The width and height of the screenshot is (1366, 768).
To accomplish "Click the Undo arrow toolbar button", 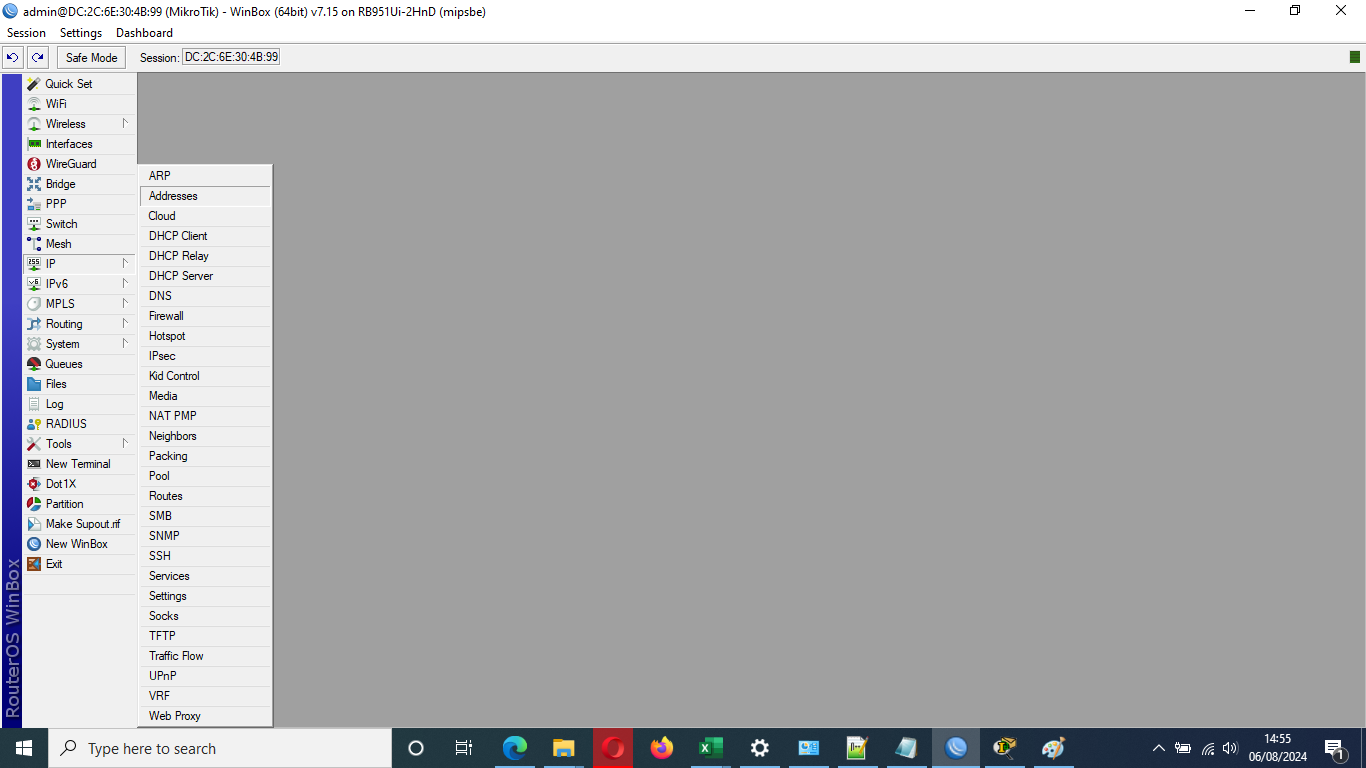I will 12,57.
